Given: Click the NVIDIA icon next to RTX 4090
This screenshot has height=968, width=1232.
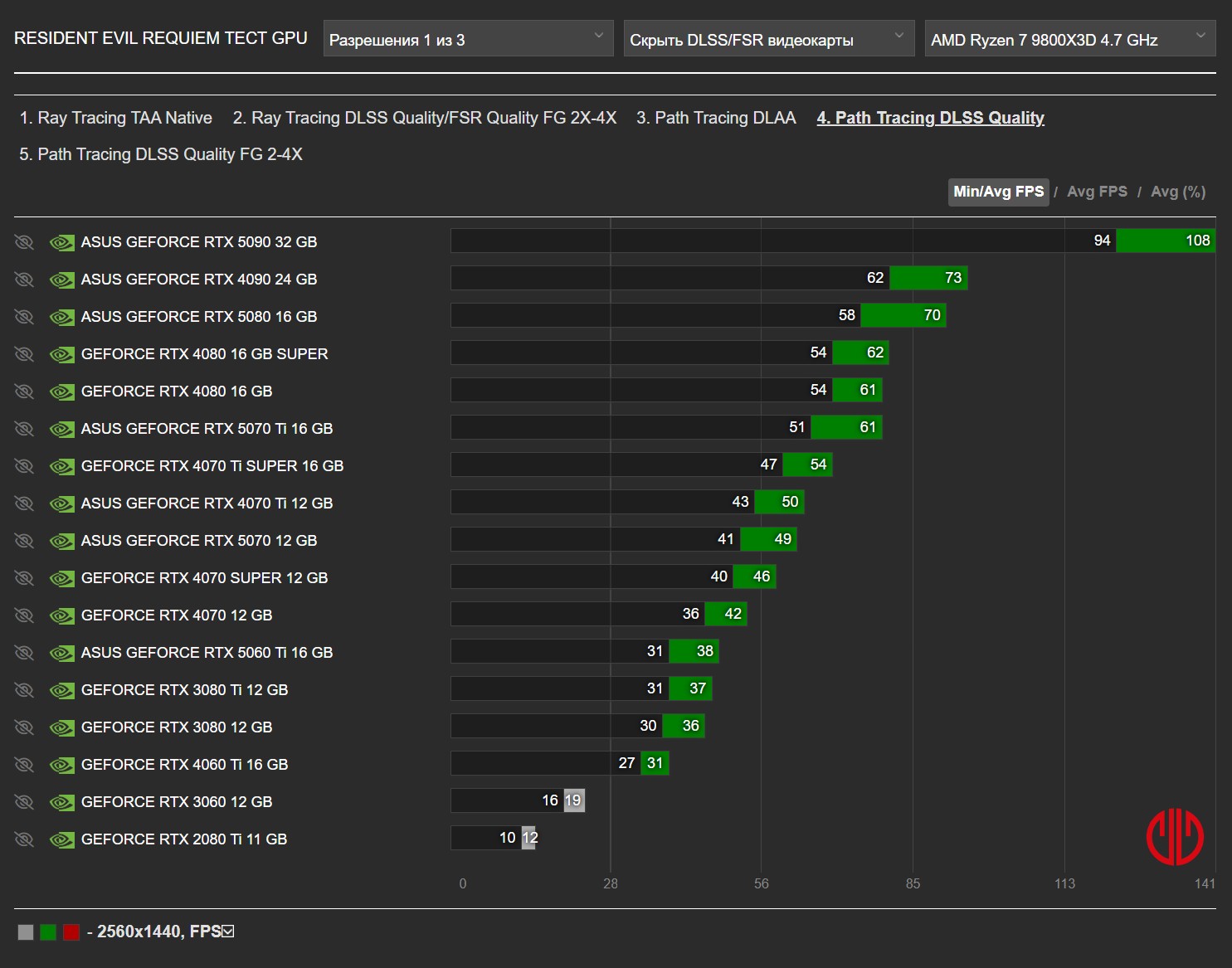Looking at the screenshot, I should pos(62,280).
